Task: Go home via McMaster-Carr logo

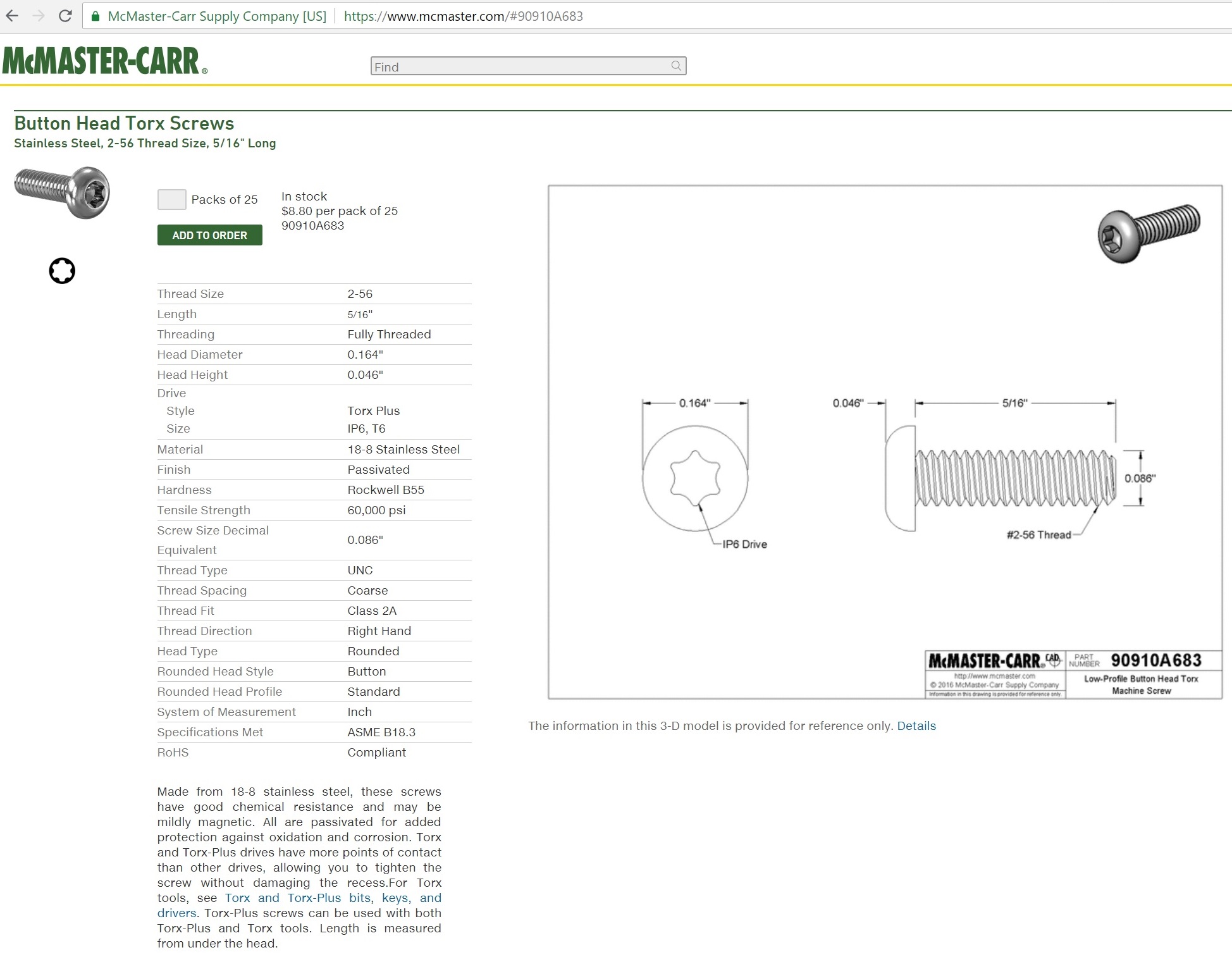Action: click(x=105, y=61)
